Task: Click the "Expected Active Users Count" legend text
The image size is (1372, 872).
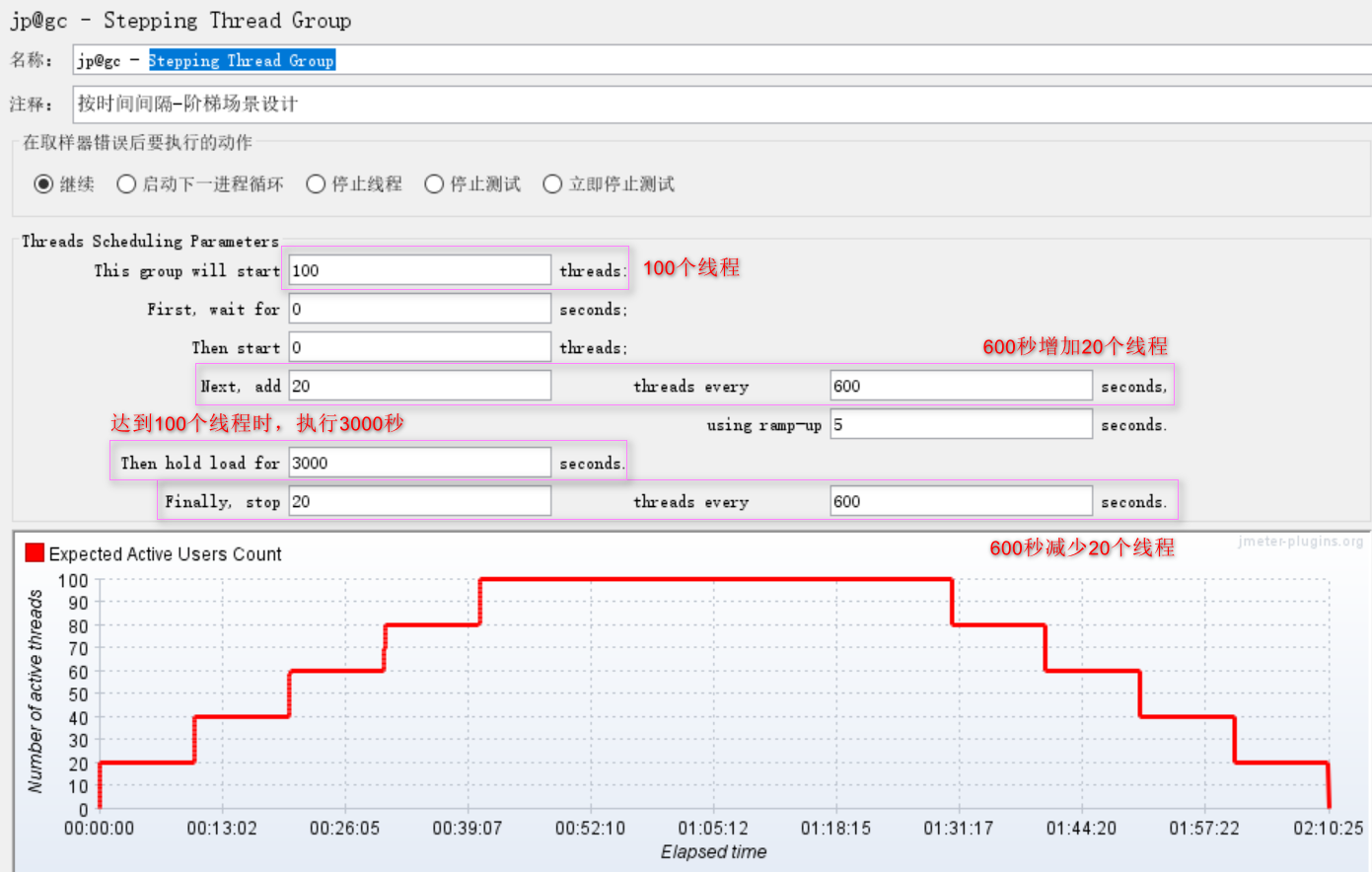Action: 165,554
